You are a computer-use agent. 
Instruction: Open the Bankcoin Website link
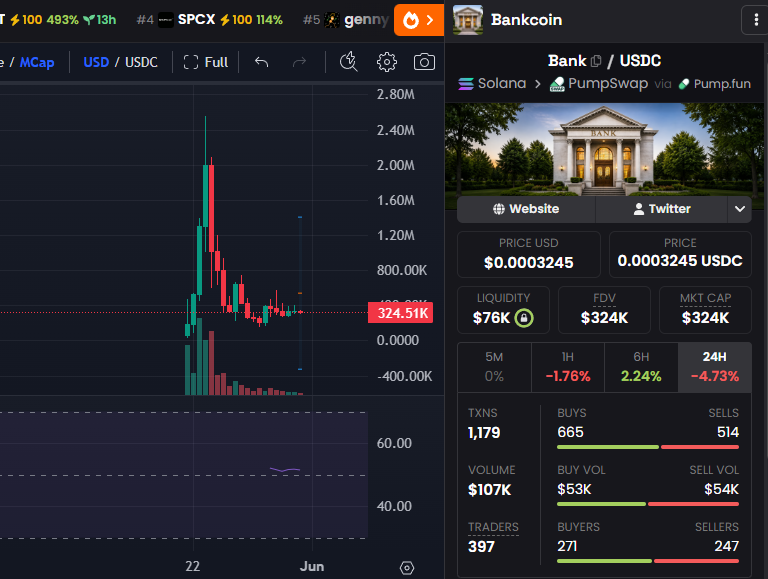(x=526, y=209)
